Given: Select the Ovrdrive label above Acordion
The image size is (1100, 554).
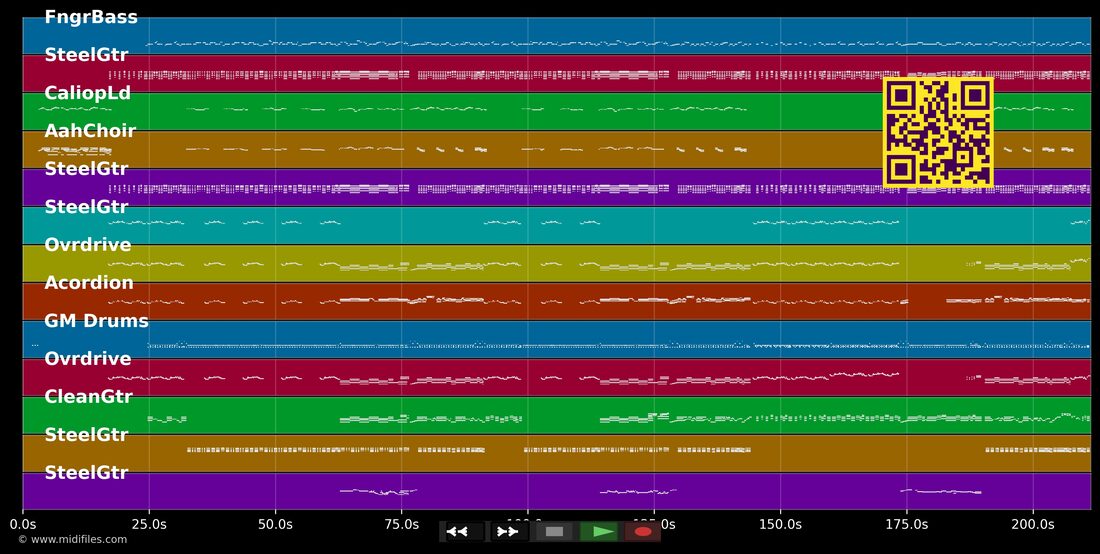Looking at the screenshot, I should 88,245.
